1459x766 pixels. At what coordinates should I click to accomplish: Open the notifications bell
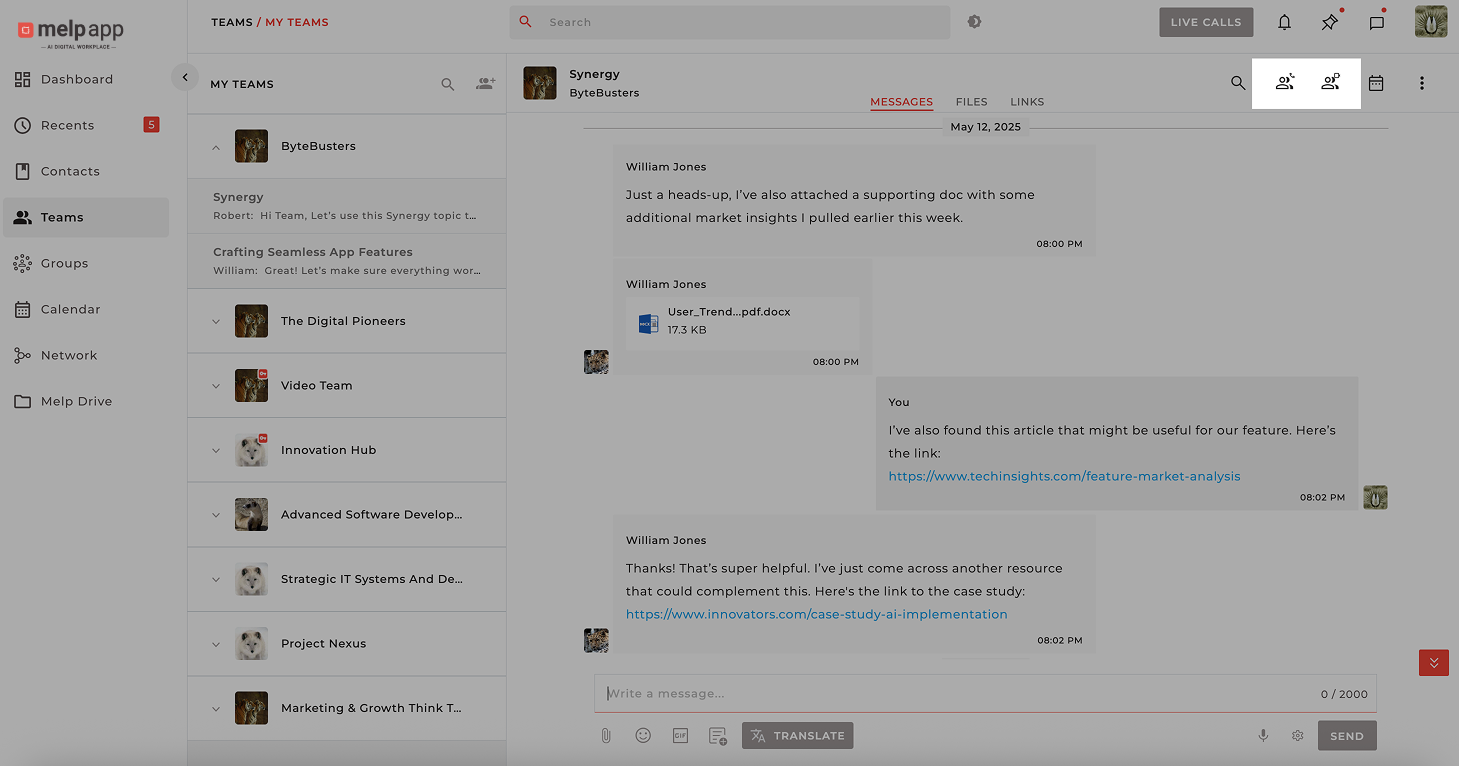tap(1284, 22)
